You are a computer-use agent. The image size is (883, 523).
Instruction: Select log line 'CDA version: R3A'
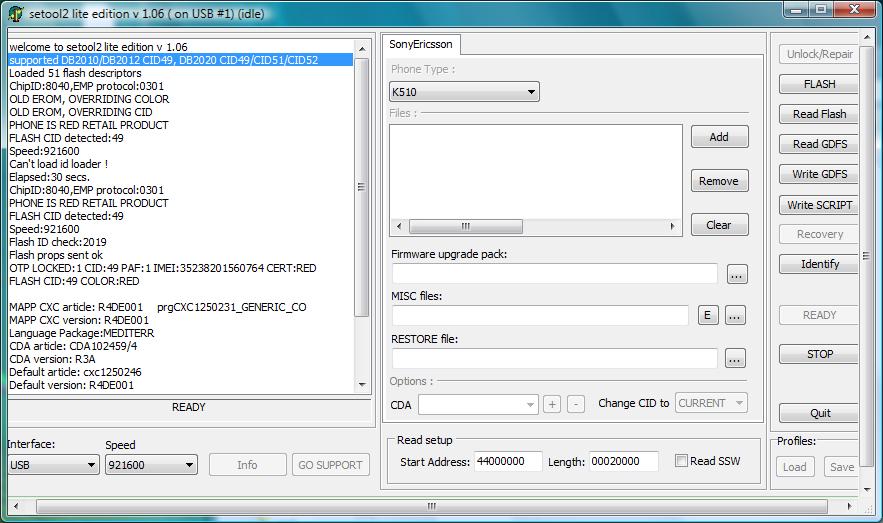[x=52, y=359]
